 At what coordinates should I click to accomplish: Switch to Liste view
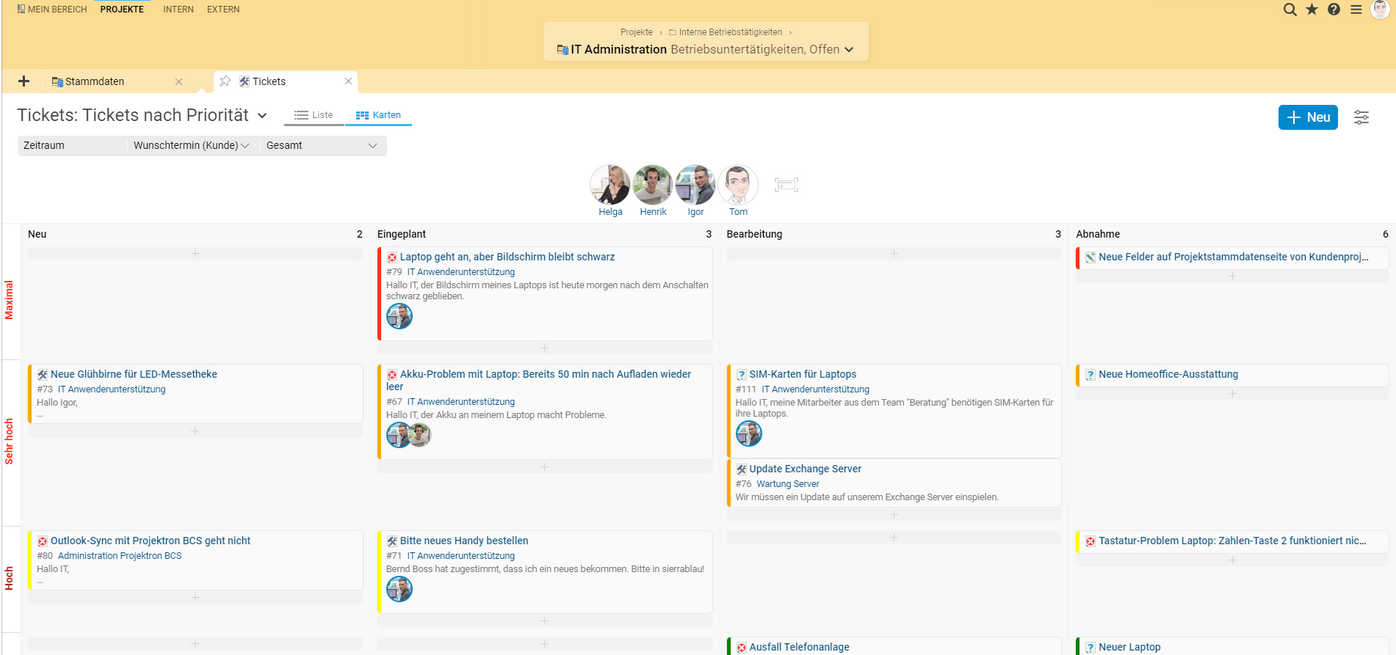[313, 115]
